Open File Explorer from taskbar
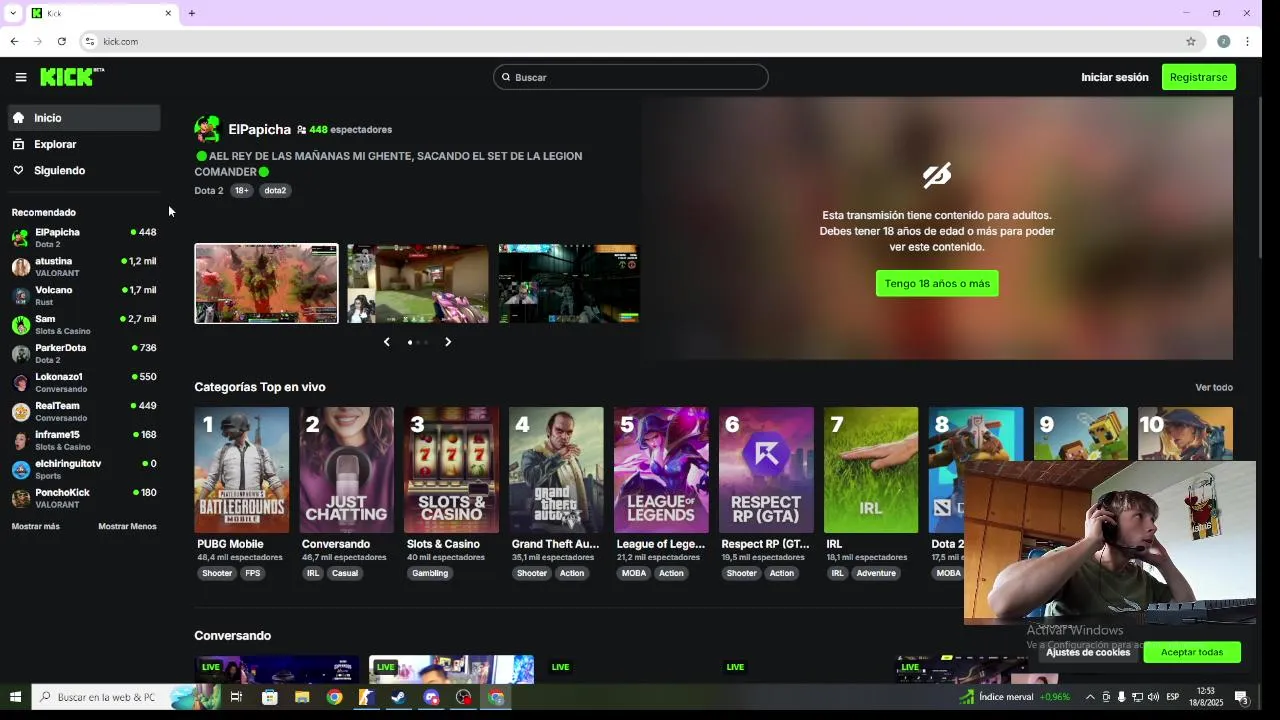 coord(302,697)
